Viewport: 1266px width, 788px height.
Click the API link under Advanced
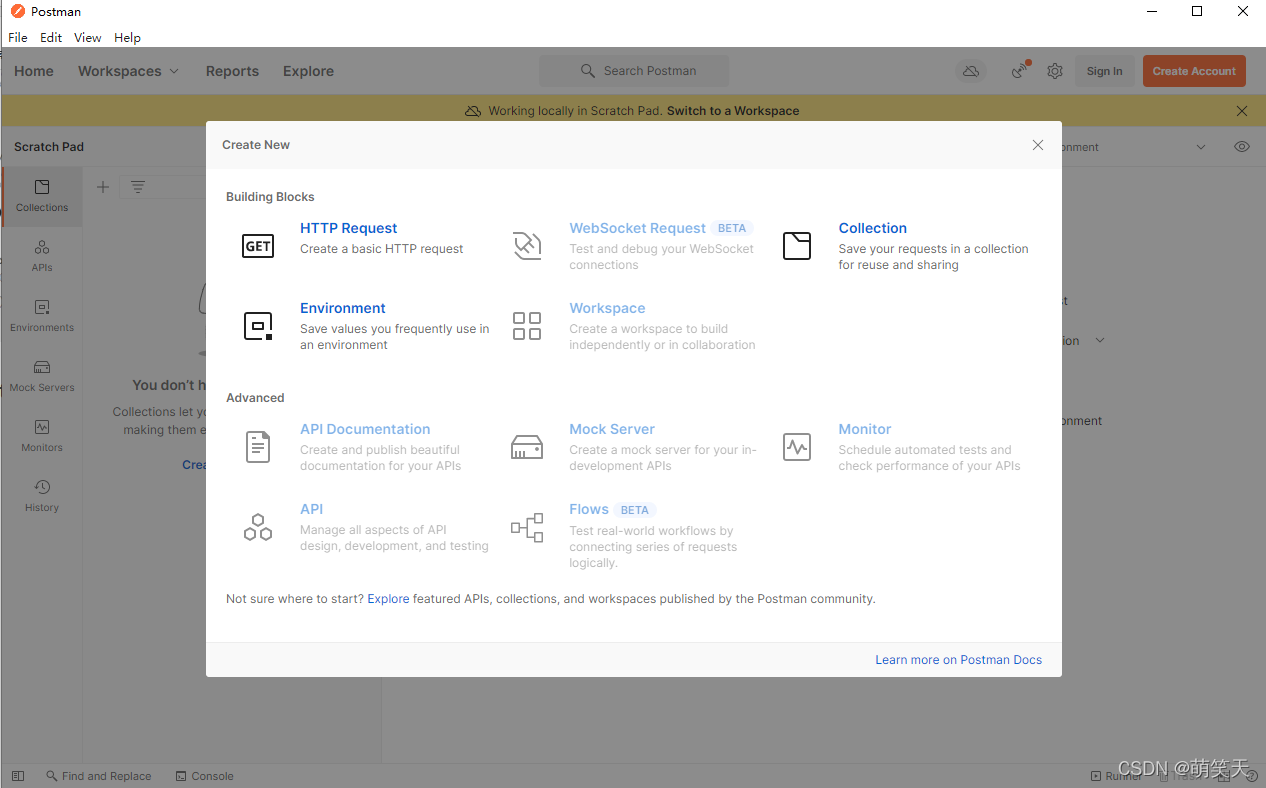(x=311, y=509)
